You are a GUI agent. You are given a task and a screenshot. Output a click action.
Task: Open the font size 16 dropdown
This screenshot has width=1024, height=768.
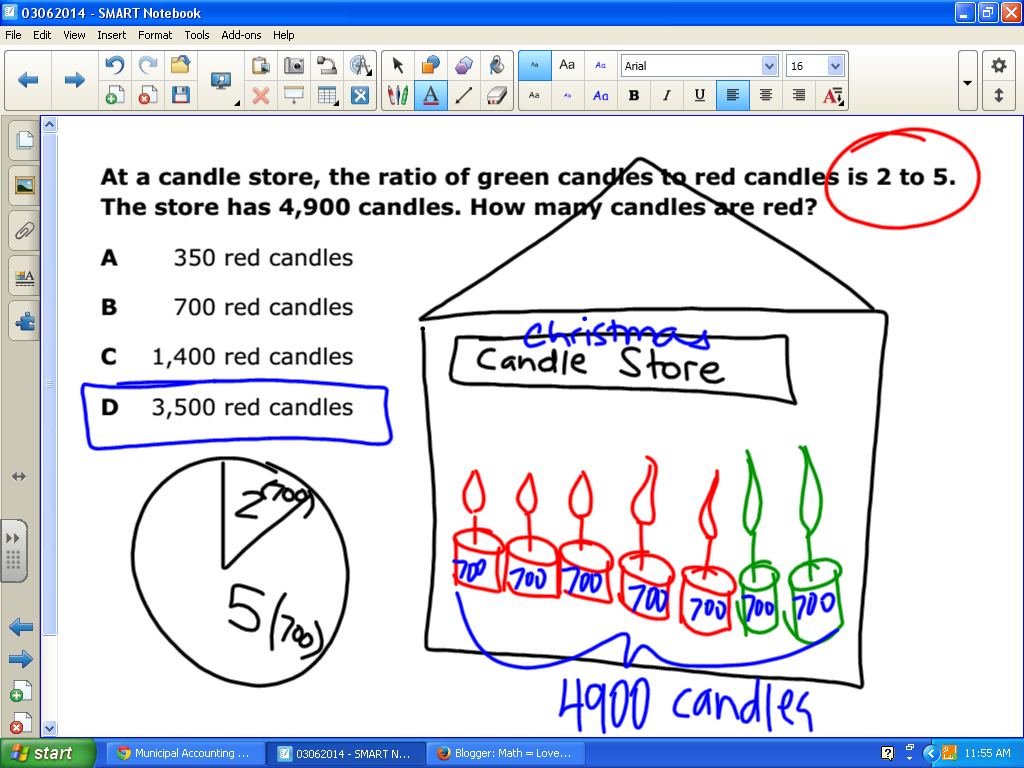835,66
